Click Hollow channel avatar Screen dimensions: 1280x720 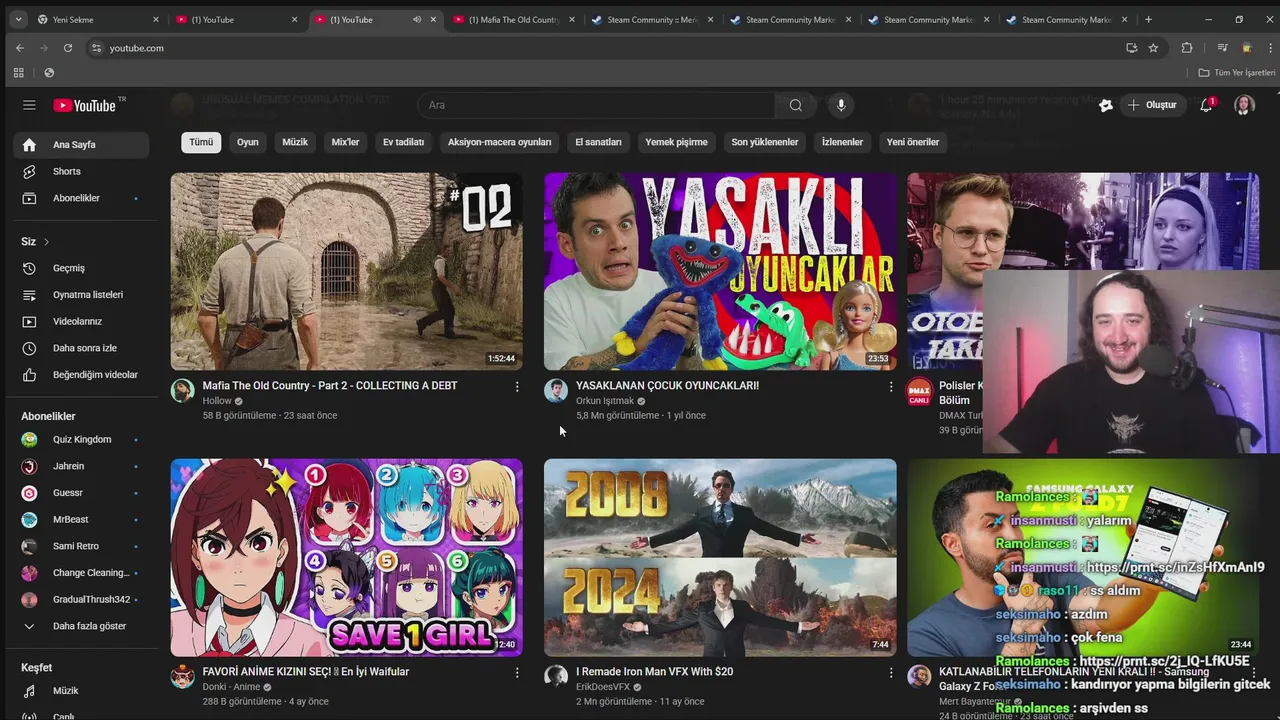(182, 391)
